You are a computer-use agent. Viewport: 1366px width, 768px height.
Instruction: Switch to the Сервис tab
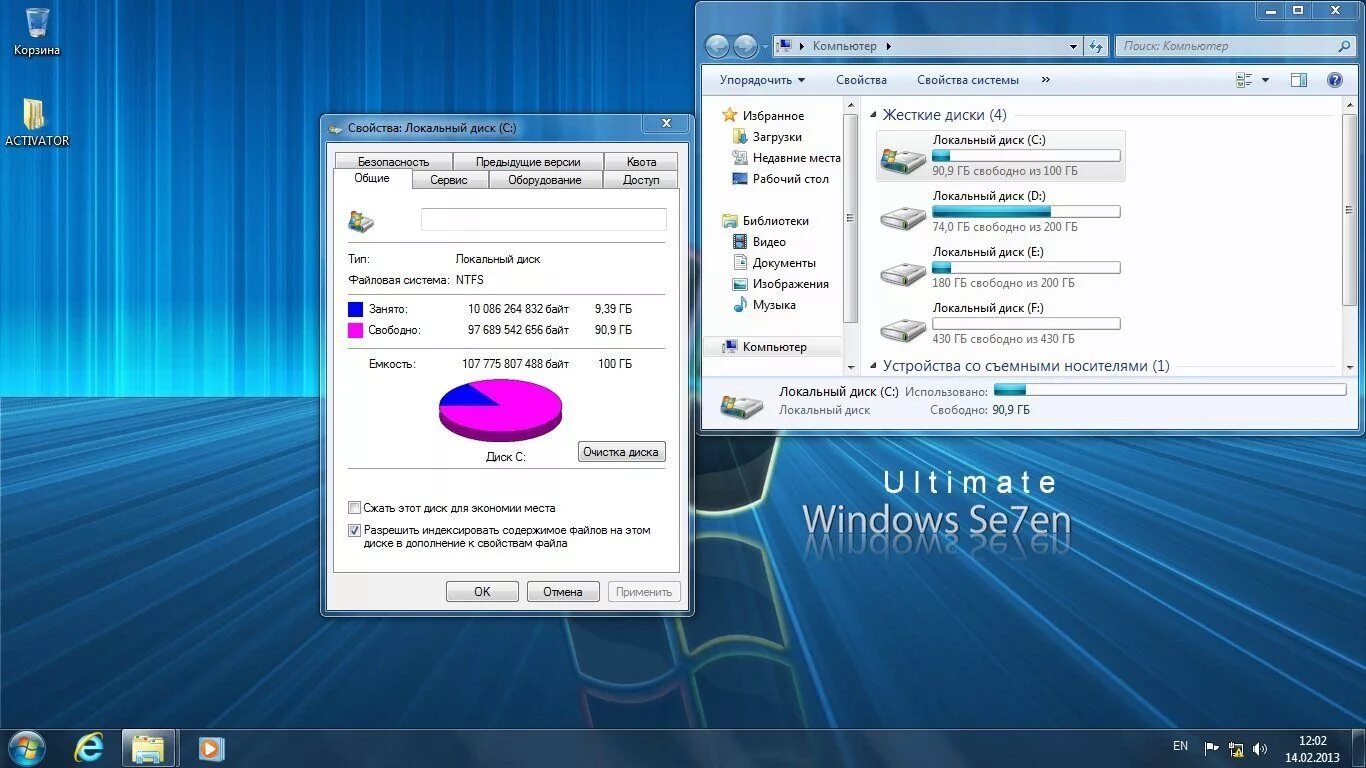click(449, 180)
